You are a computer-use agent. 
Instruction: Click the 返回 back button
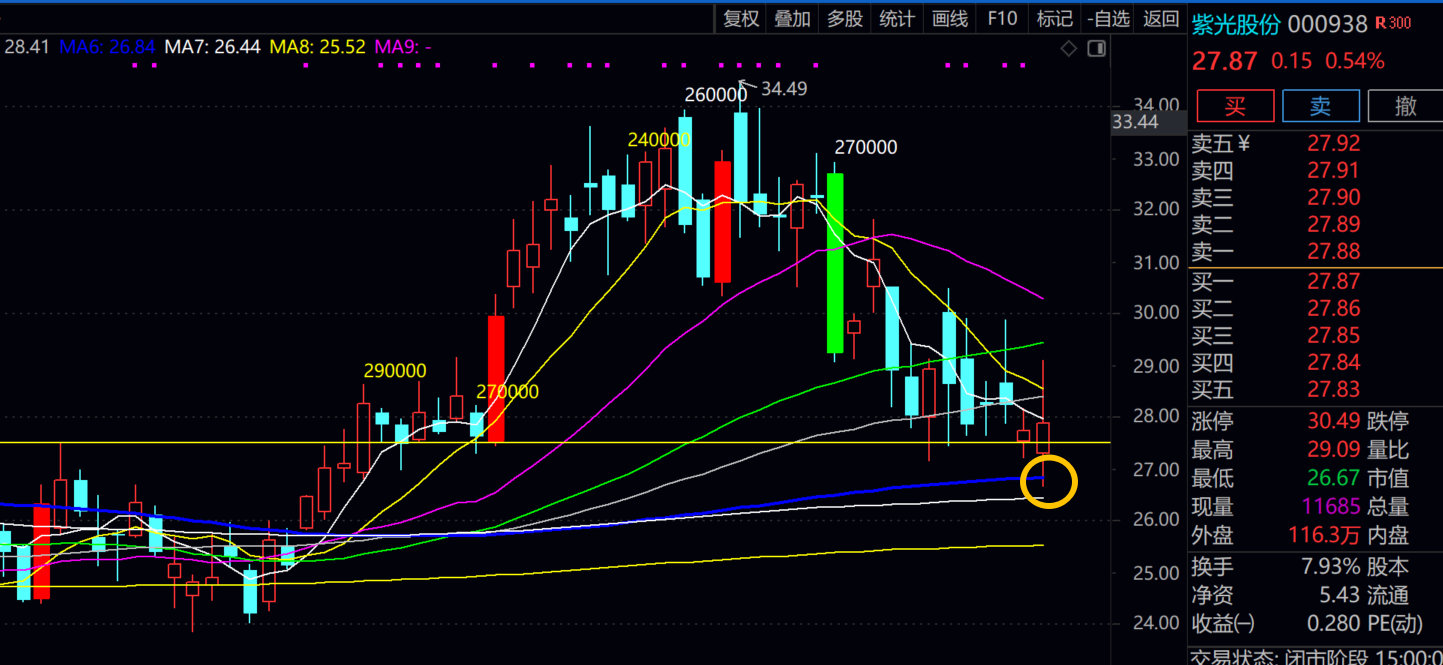tap(1161, 18)
